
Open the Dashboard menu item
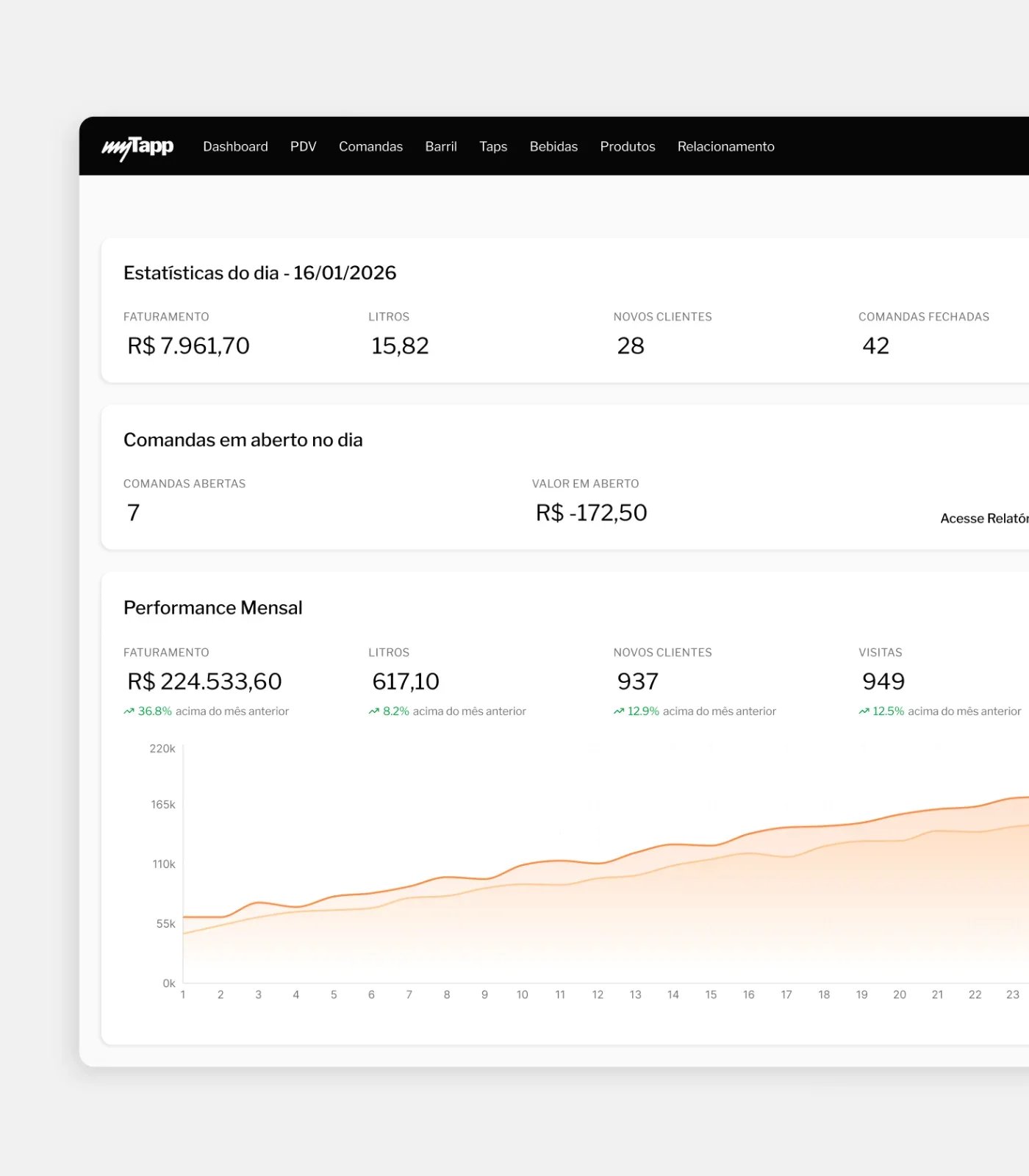[235, 146]
